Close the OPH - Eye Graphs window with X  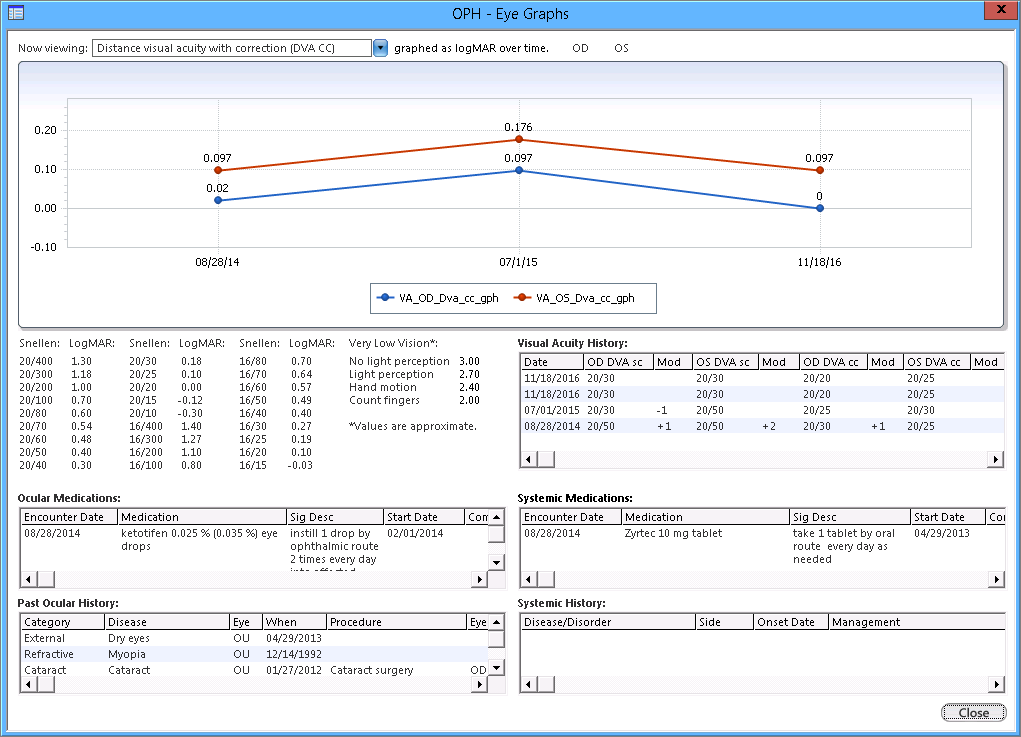coord(1002,9)
